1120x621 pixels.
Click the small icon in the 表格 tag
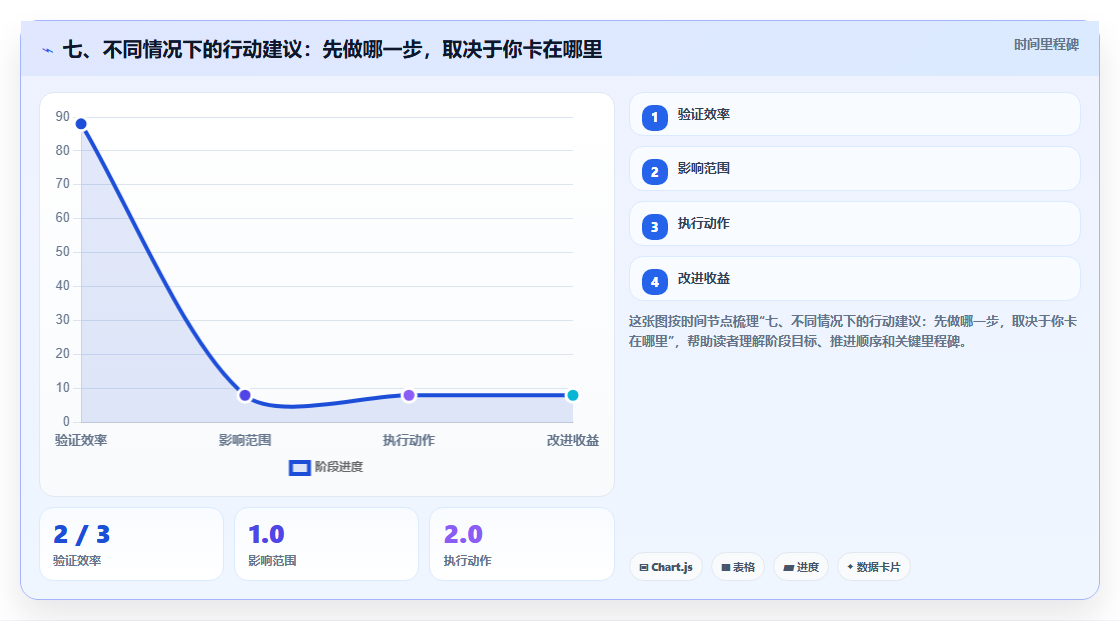point(726,567)
